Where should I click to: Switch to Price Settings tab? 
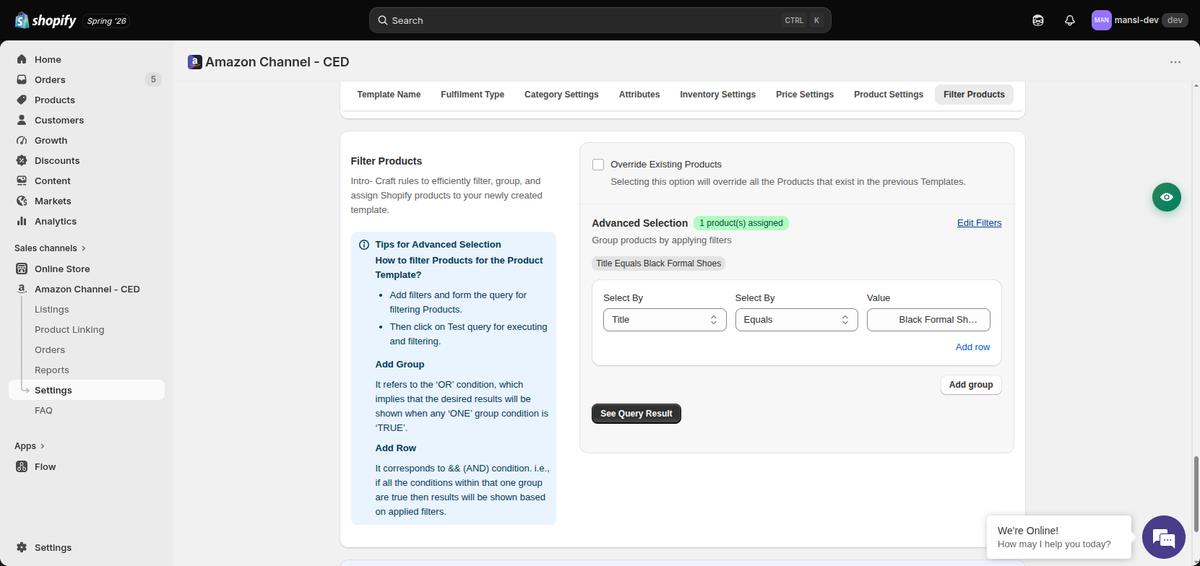click(805, 95)
